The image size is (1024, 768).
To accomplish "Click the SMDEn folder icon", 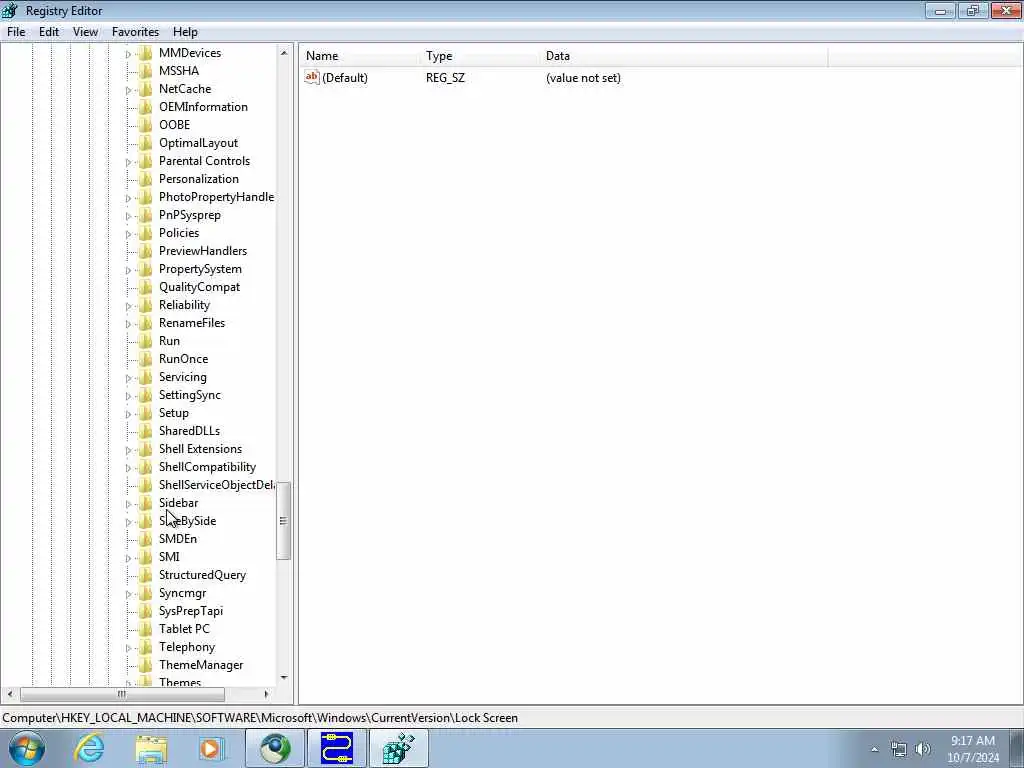I will point(145,539).
